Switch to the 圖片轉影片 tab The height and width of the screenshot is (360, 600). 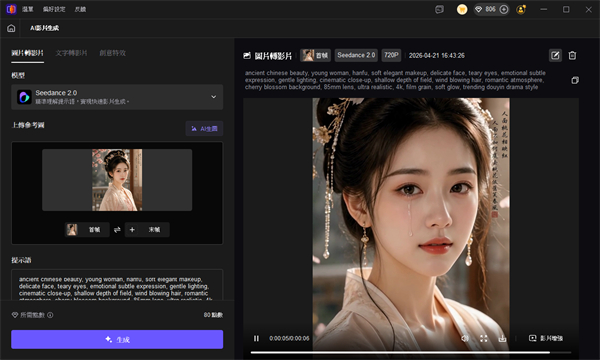click(27, 53)
